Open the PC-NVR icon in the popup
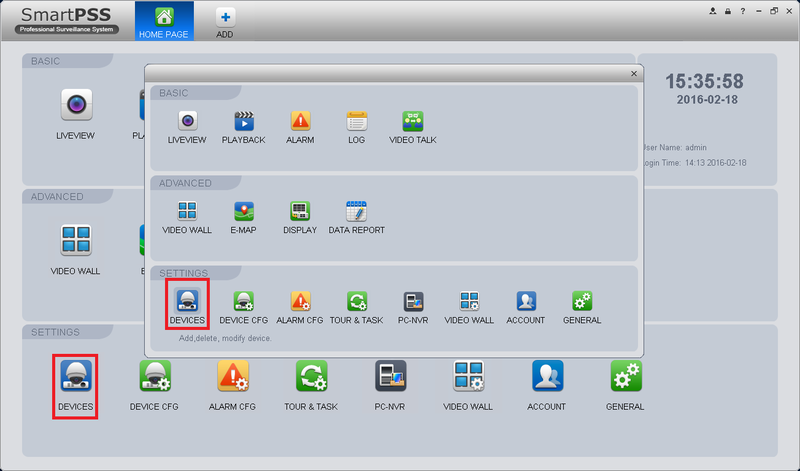Viewport: 800px width, 471px height. coord(413,308)
